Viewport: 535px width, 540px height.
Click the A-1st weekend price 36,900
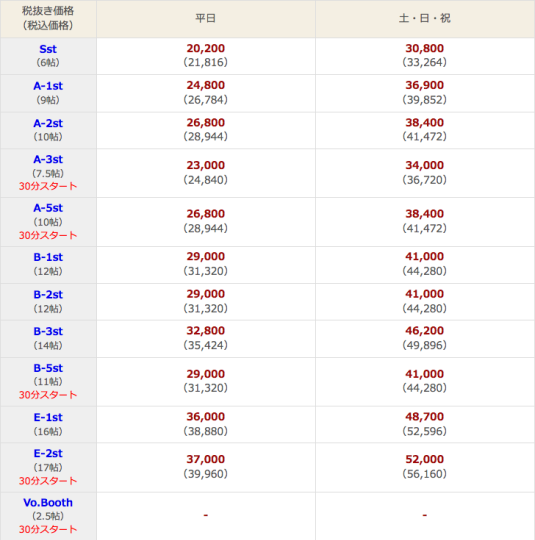[x=424, y=85]
